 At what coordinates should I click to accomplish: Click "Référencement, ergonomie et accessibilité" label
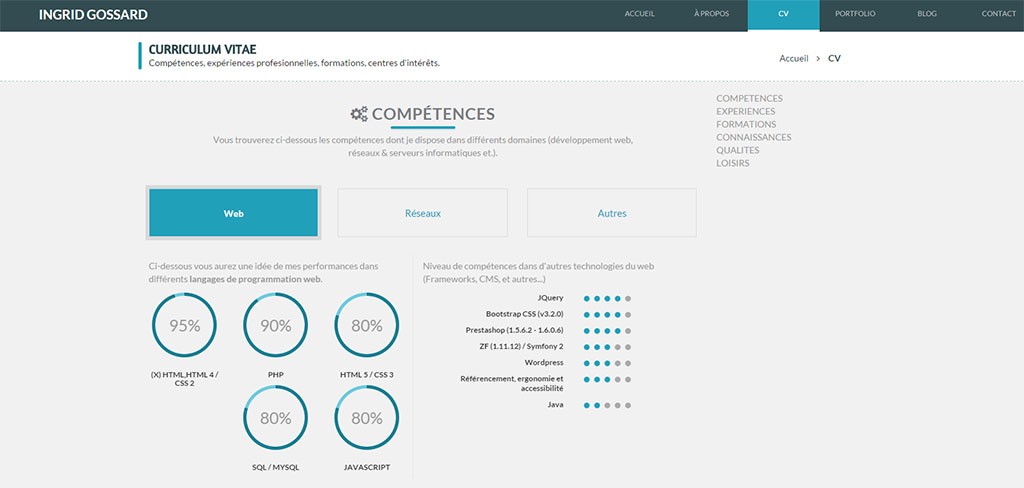point(512,383)
